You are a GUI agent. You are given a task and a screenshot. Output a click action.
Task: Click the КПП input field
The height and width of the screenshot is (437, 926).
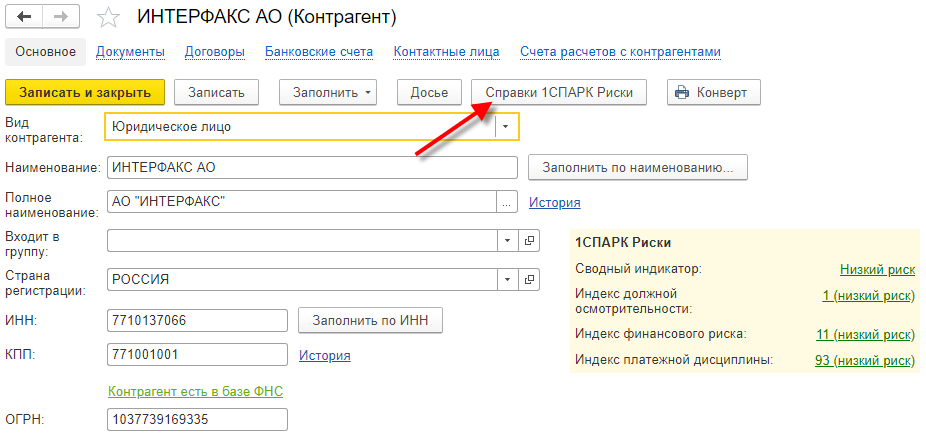[x=197, y=355]
